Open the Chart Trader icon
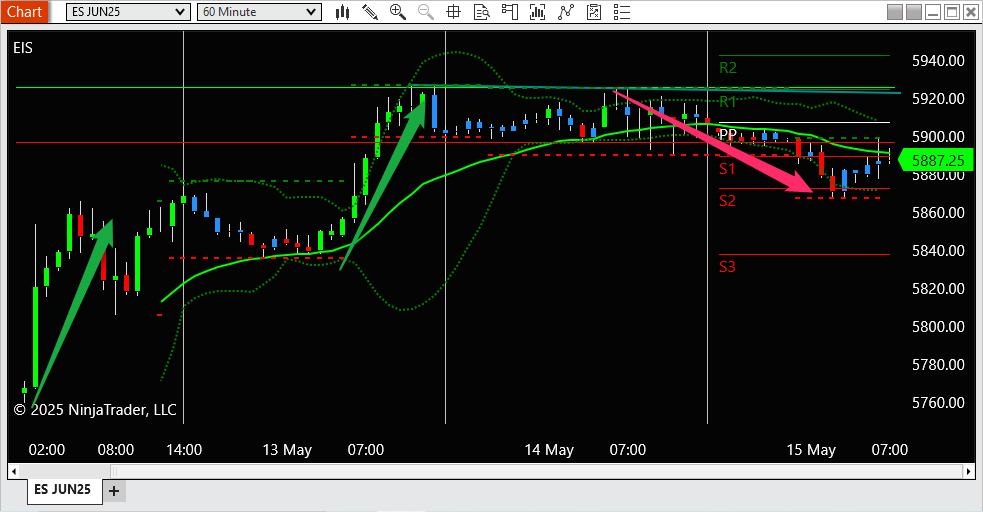The image size is (983, 512). click(x=510, y=12)
